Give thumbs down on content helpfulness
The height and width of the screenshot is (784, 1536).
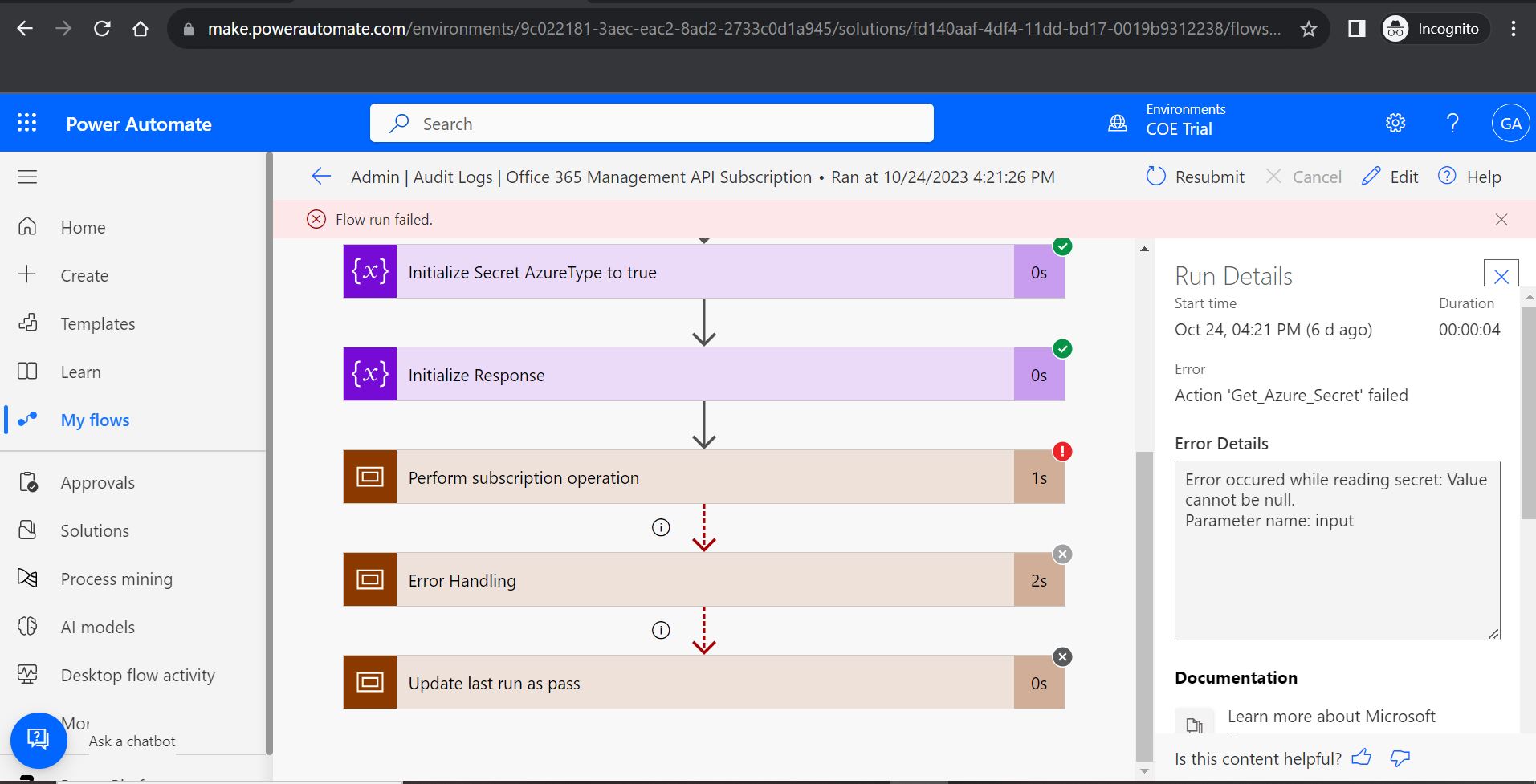coord(1398,758)
